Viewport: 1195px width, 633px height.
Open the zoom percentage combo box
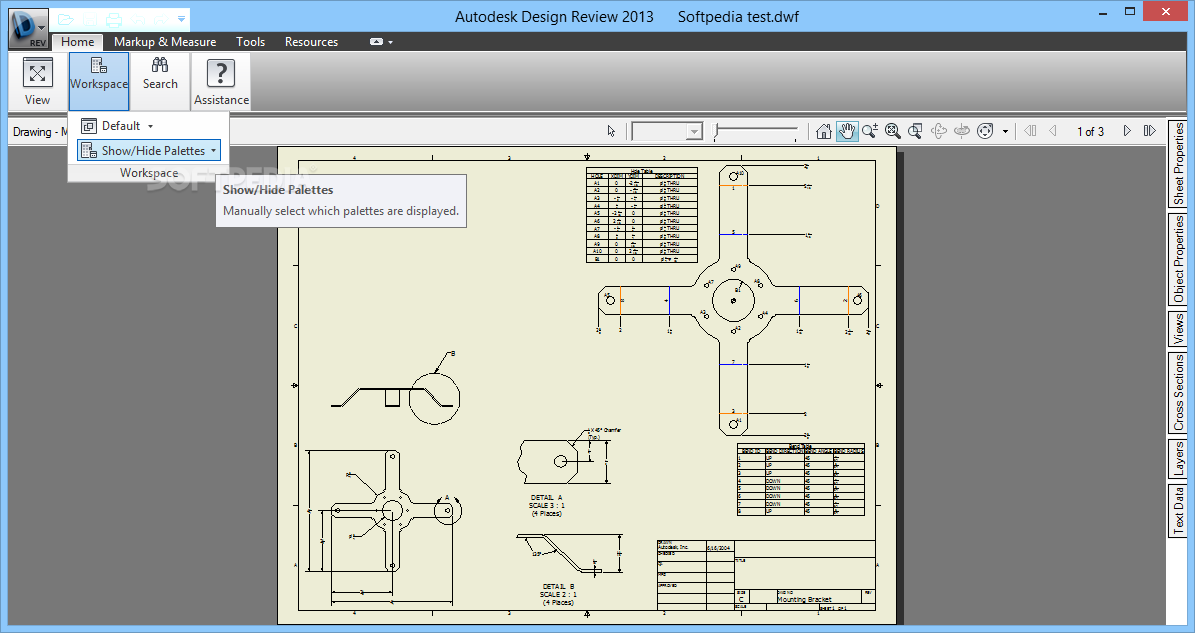pos(667,132)
